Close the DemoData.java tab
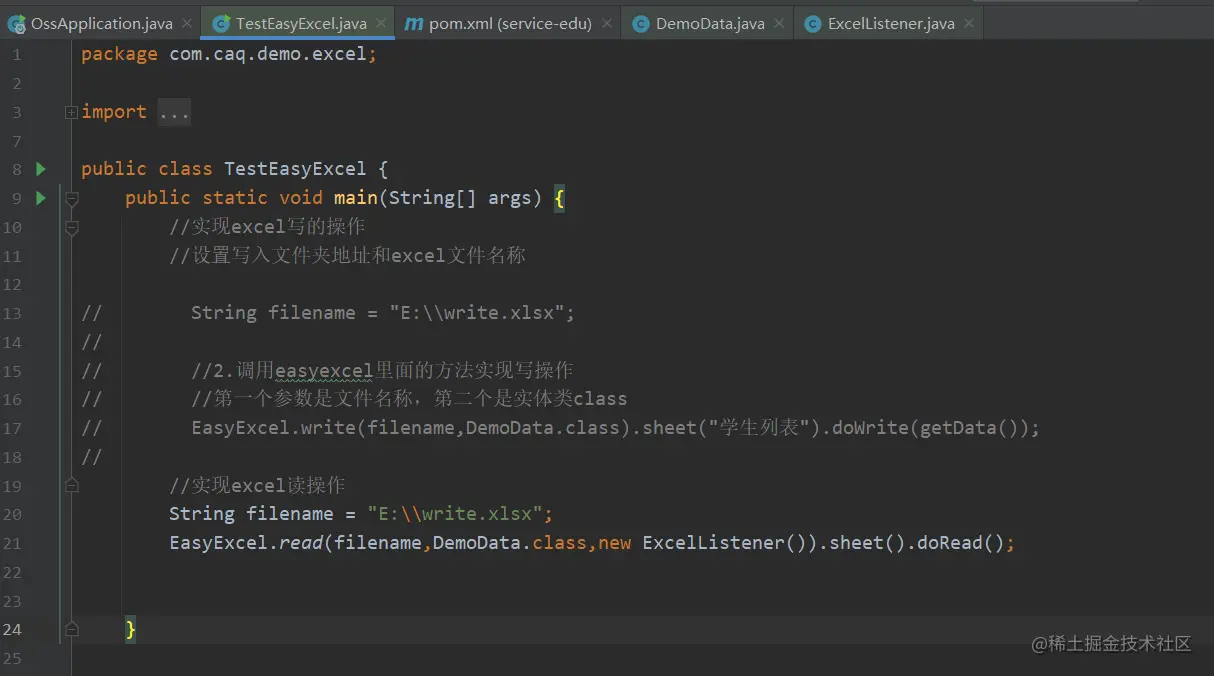Viewport: 1214px width, 676px height. click(779, 23)
